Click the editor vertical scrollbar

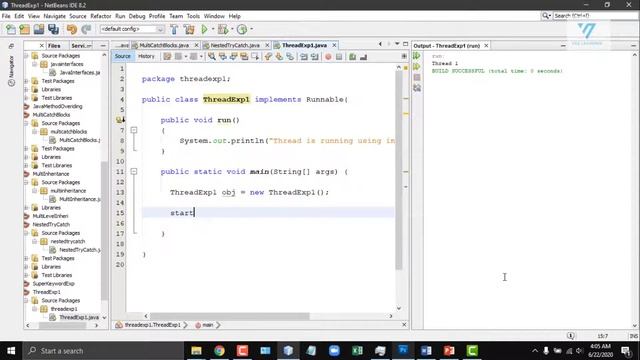click(399, 171)
